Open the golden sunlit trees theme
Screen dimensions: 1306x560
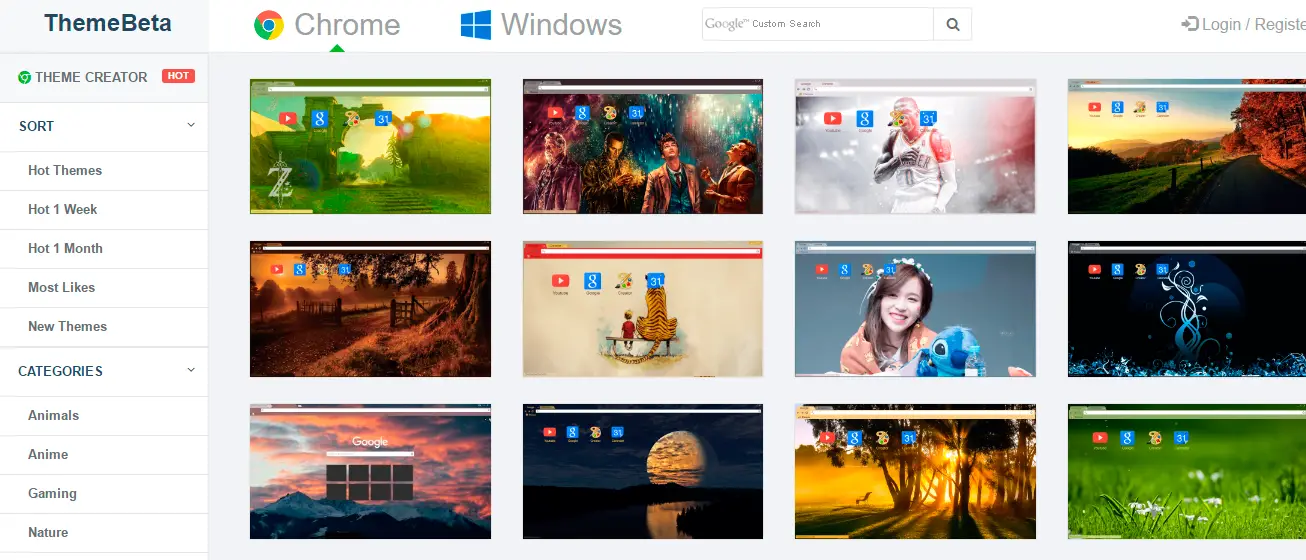coord(915,471)
